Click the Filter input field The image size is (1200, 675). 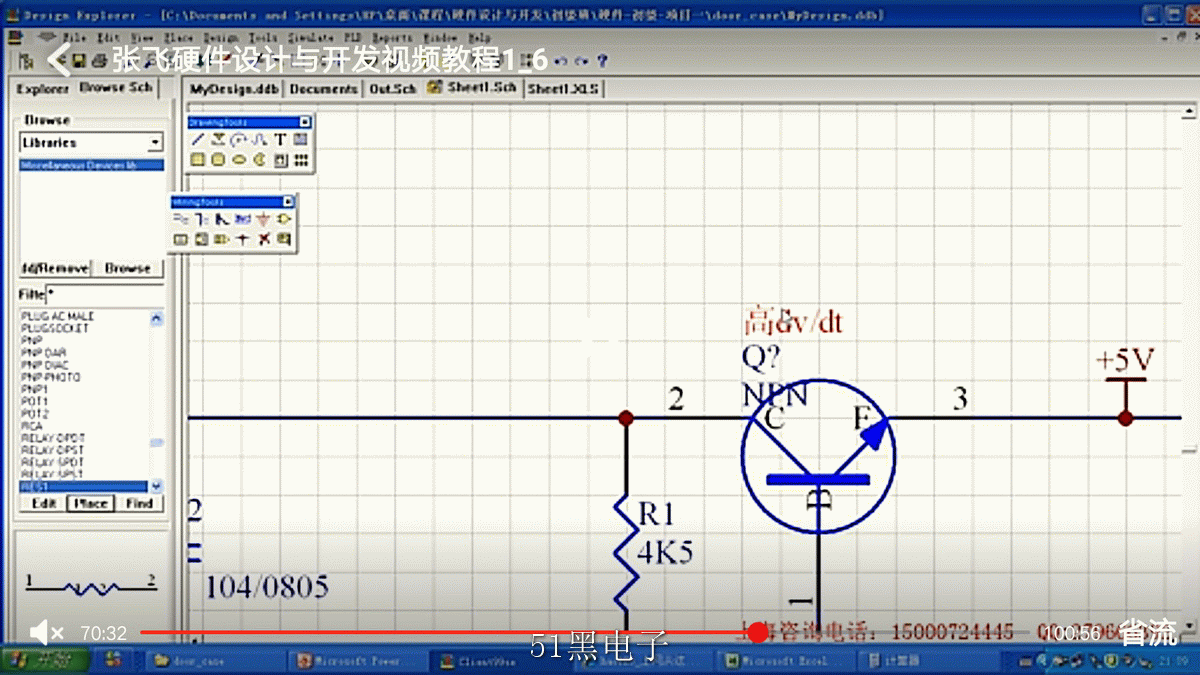[104, 295]
